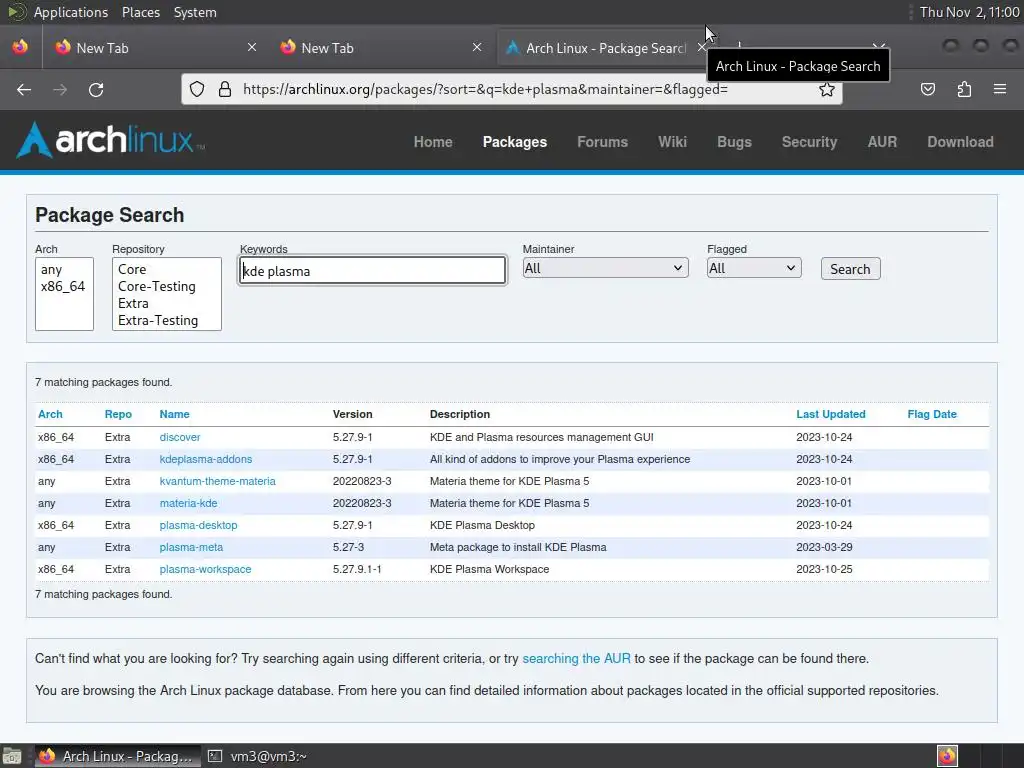
Task: Click the Firefox icon in the bottom-right tray
Action: 947,756
